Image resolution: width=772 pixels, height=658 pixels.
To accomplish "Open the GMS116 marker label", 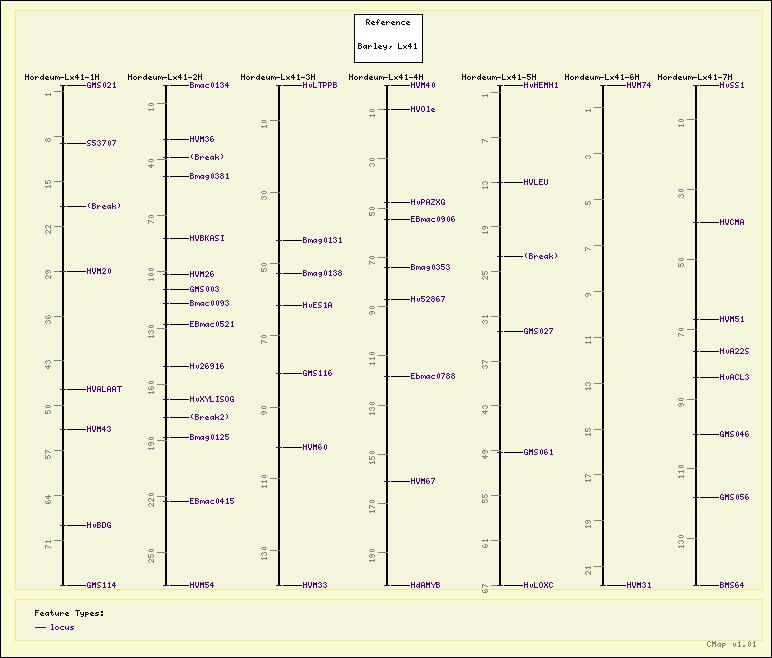I will (317, 374).
